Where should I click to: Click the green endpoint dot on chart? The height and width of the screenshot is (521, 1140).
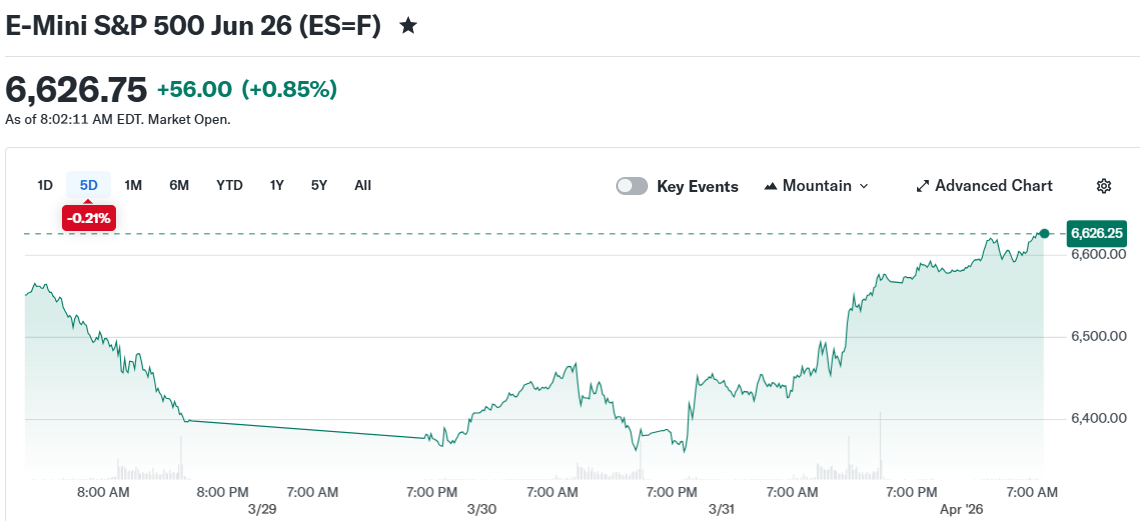[1044, 233]
